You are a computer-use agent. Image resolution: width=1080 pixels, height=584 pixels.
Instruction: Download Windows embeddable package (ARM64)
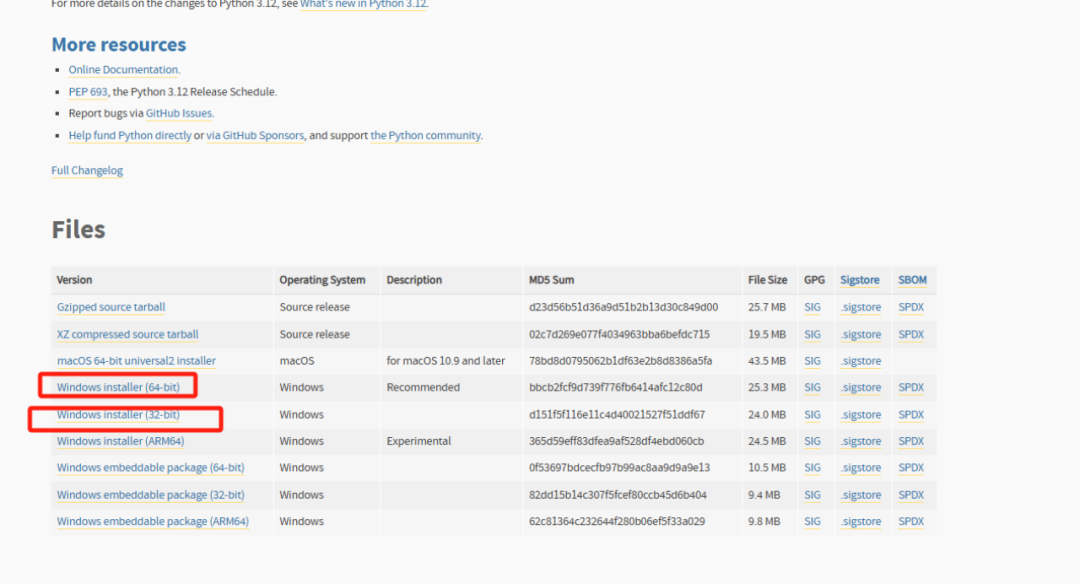pos(153,521)
